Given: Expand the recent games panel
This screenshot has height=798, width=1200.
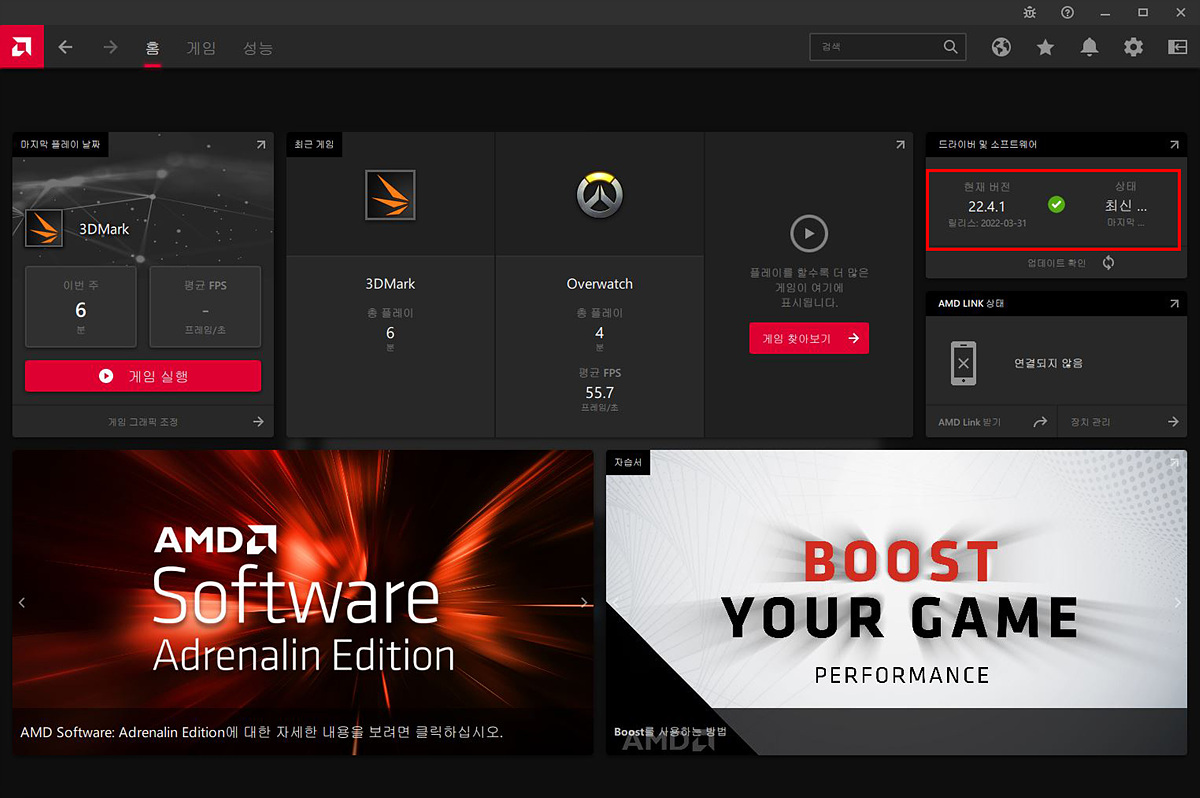Looking at the screenshot, I should tap(899, 145).
